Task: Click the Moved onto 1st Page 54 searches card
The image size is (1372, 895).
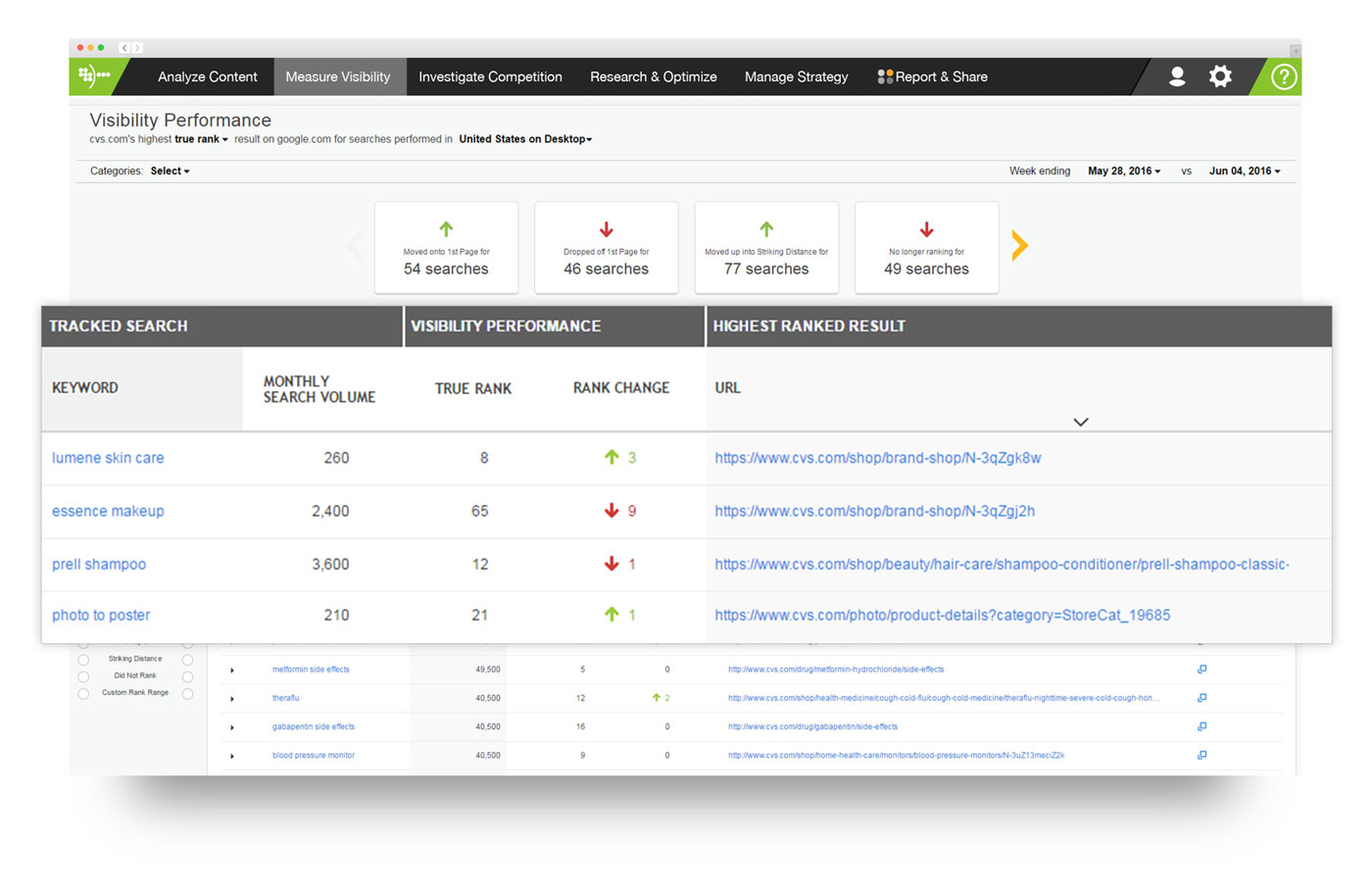Action: (x=446, y=247)
